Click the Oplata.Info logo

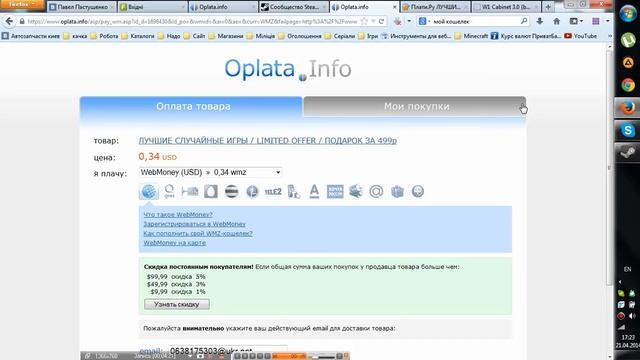pyautogui.click(x=288, y=69)
